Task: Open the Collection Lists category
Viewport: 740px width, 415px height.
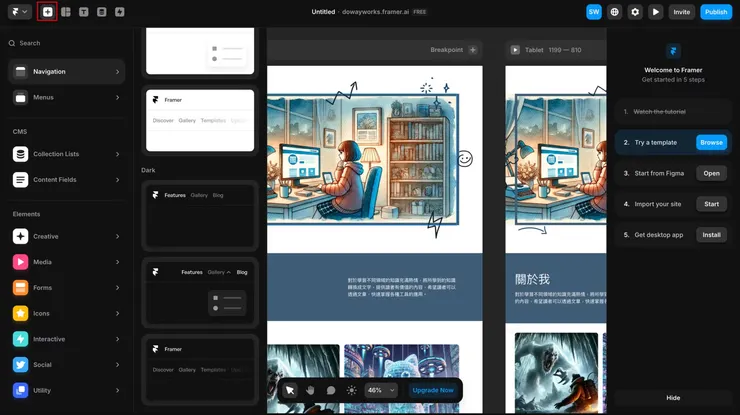Action: point(66,154)
